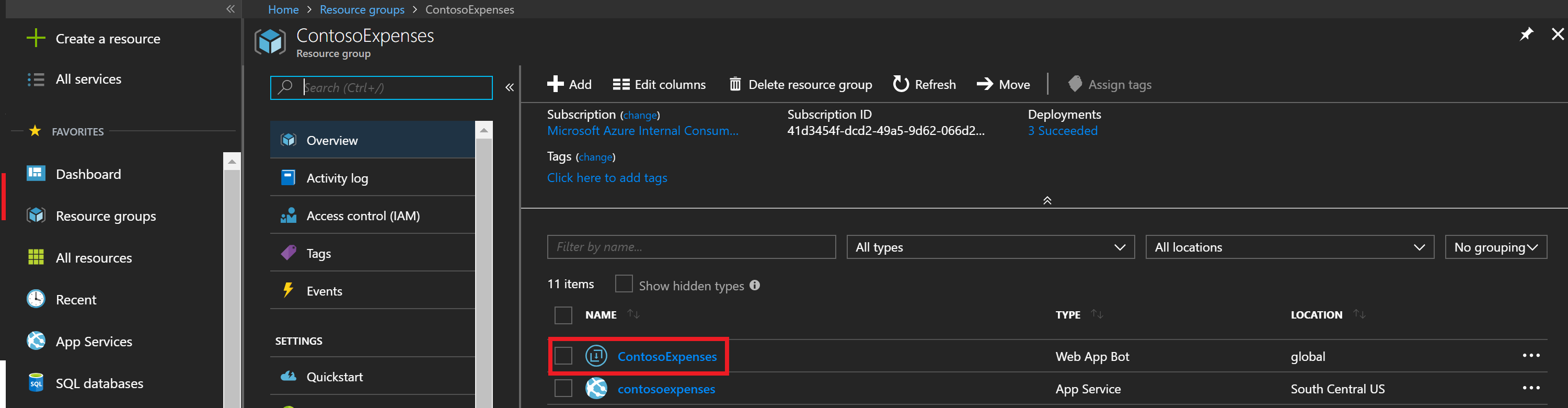Click the Resource groups breadcrumb

[362, 10]
